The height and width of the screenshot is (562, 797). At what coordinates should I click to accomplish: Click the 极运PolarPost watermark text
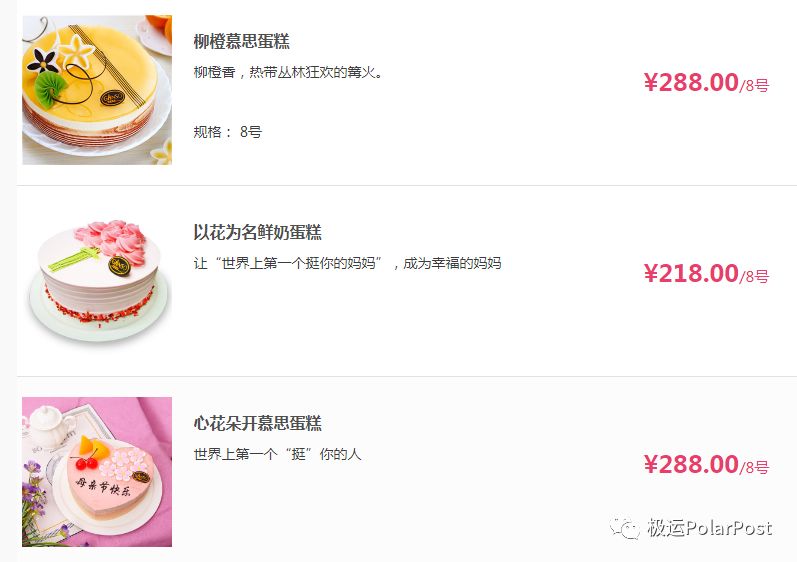click(710, 528)
